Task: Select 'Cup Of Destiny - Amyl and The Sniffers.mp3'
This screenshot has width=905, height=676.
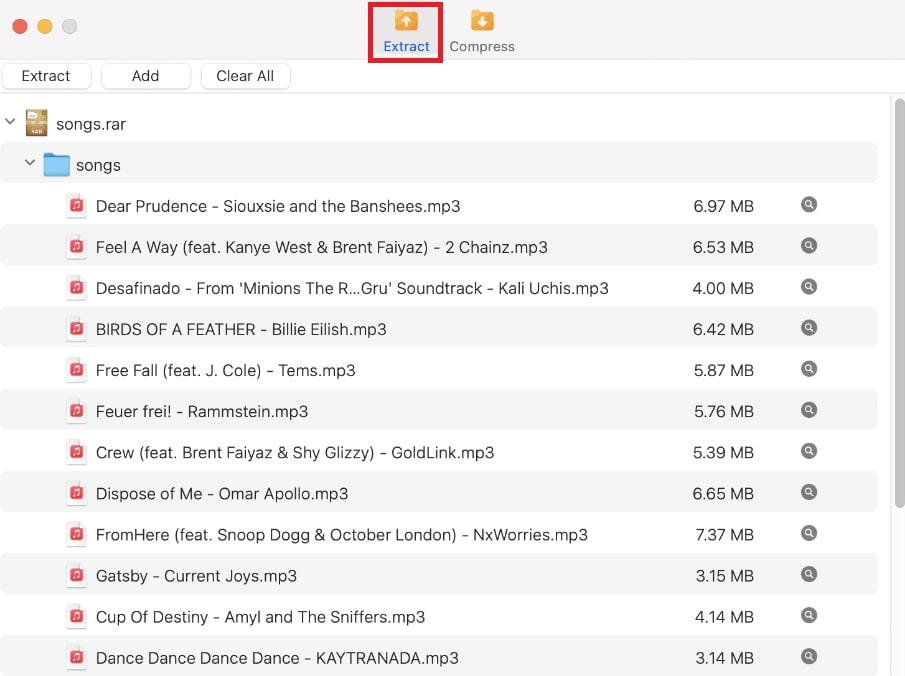Action: (260, 617)
